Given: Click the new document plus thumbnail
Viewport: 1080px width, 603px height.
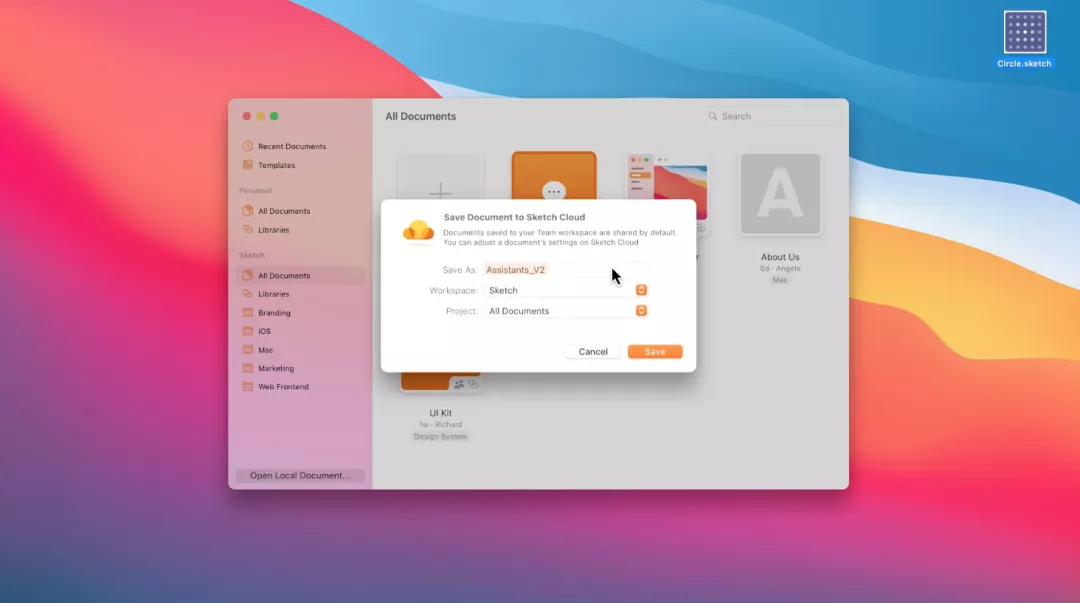Looking at the screenshot, I should pyautogui.click(x=440, y=180).
